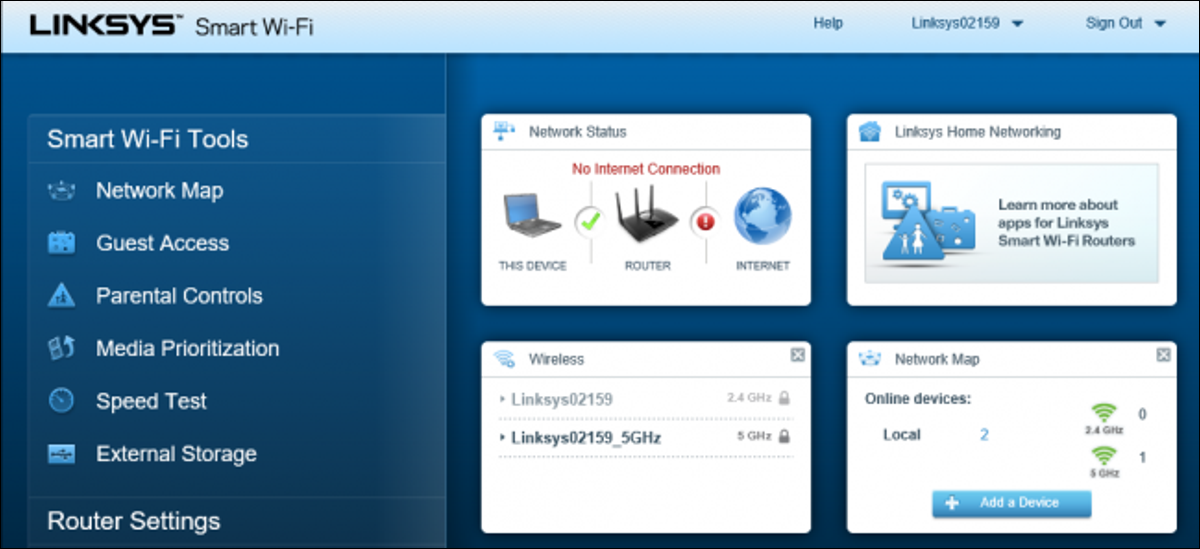The width and height of the screenshot is (1200, 549).
Task: Click the No Internet Connection message
Action: pos(646,169)
